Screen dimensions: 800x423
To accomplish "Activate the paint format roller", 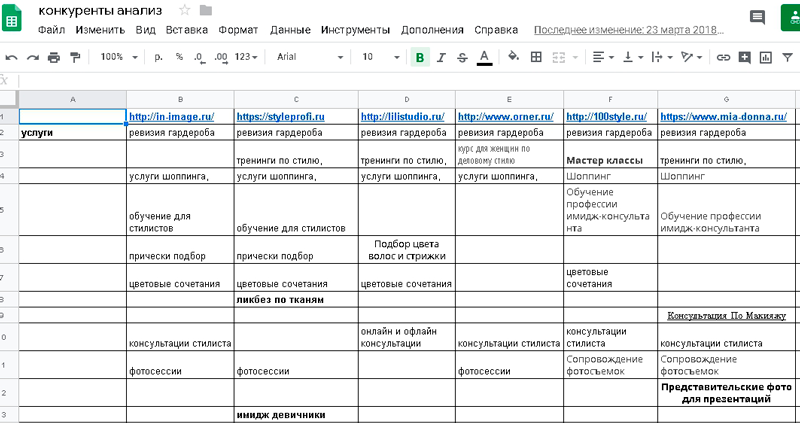I will [x=75, y=57].
